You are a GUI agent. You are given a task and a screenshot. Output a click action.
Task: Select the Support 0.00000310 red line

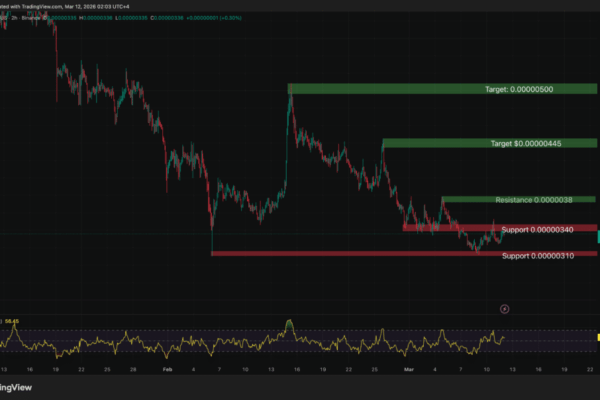400,254
